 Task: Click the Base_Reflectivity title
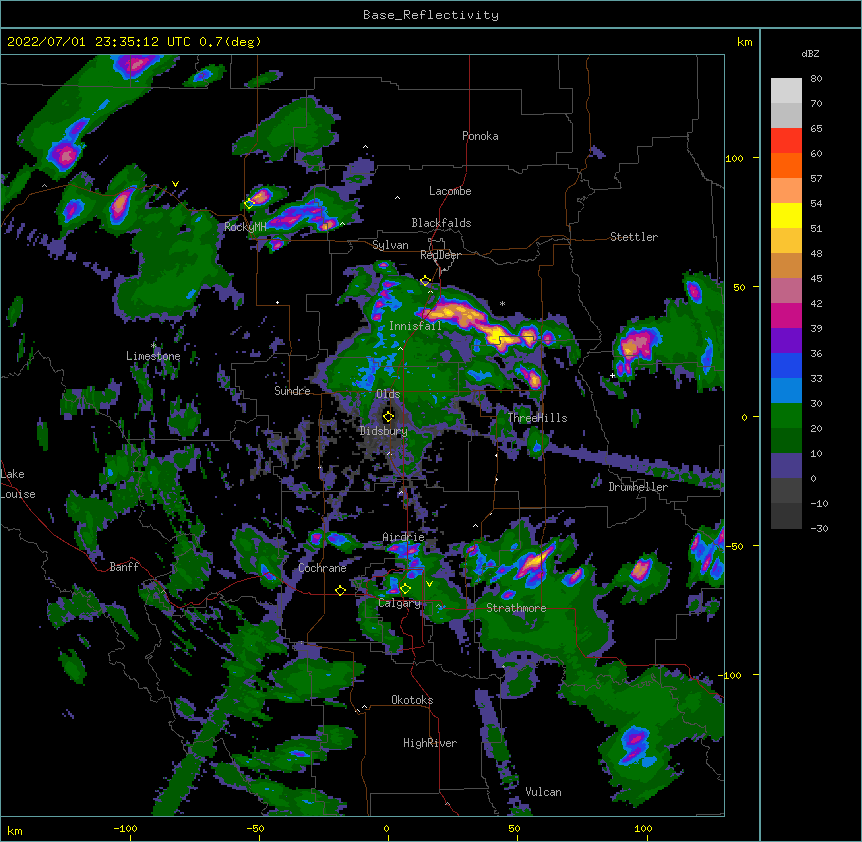[431, 15]
